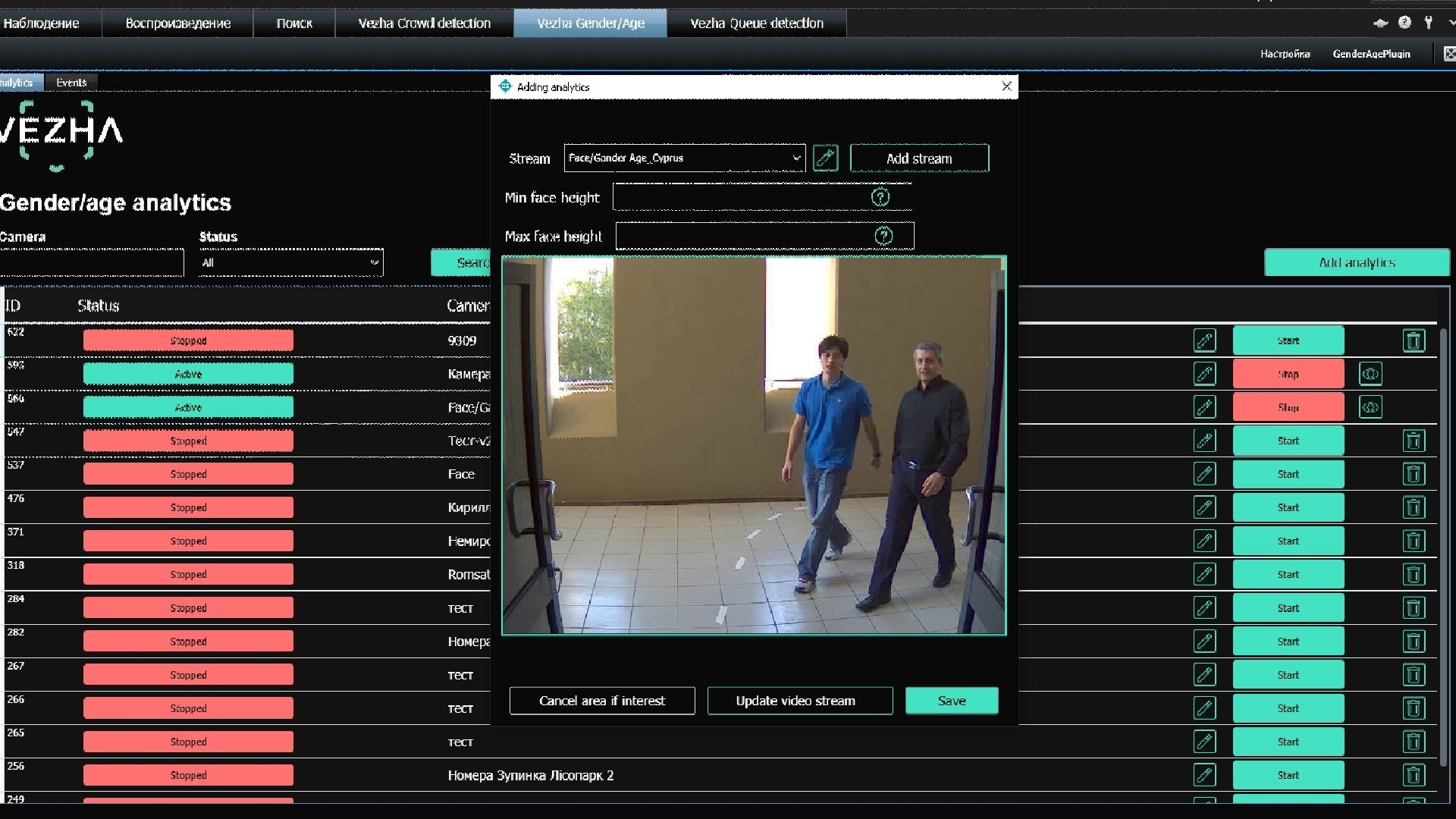Edit analytics row 476 with the pencil icon
This screenshot has height=819, width=1456.
tap(1204, 507)
